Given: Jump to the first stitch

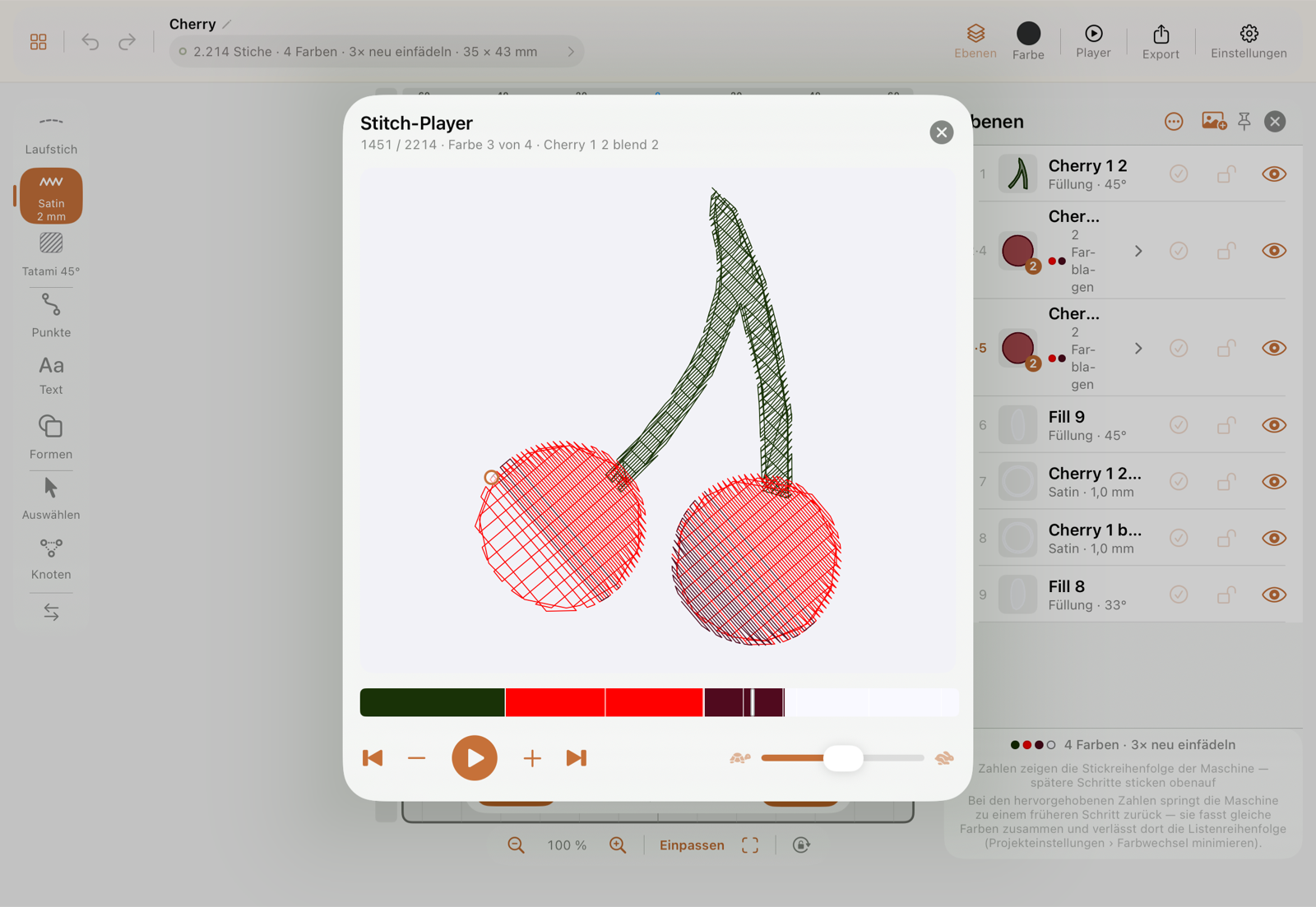Looking at the screenshot, I should pos(373,758).
